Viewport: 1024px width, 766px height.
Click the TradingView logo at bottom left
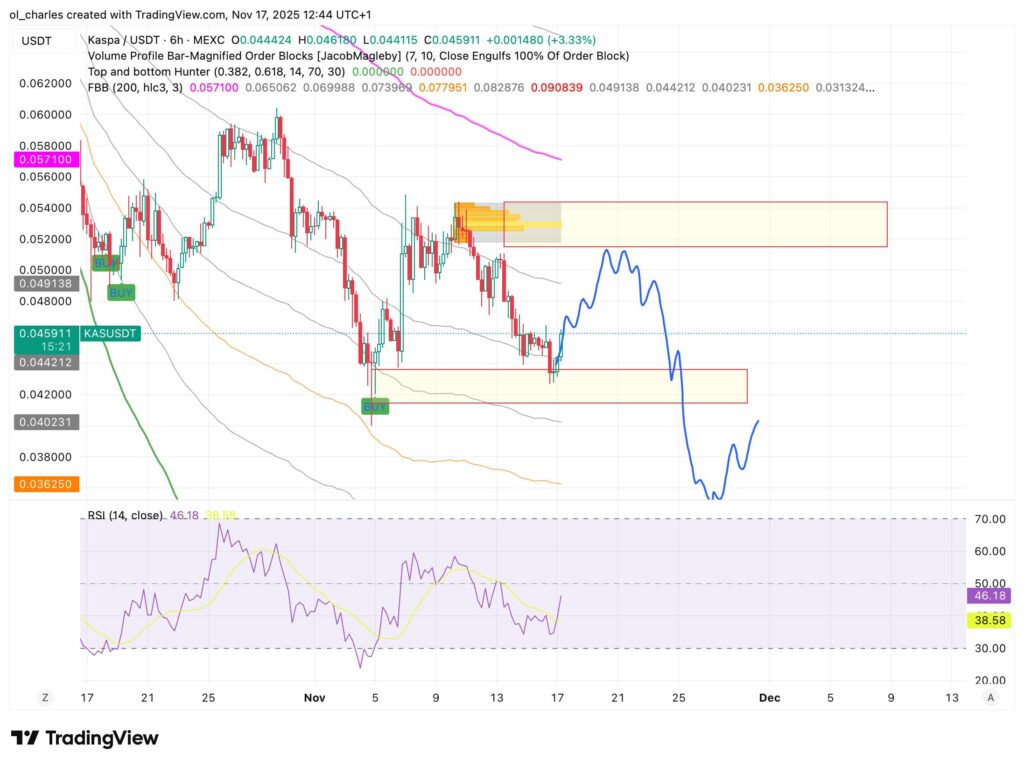pyautogui.click(x=85, y=738)
